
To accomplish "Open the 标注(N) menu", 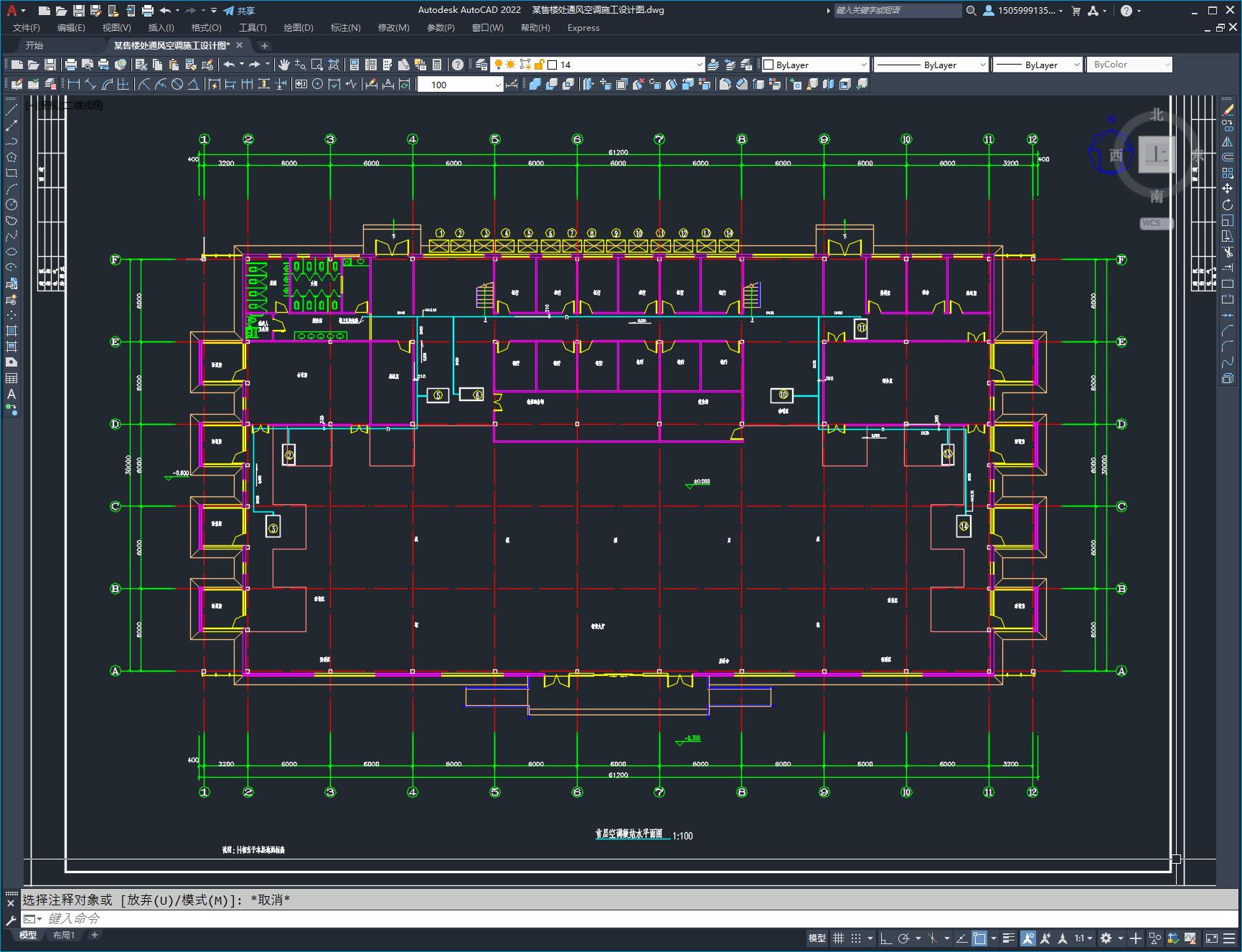I will 345,27.
